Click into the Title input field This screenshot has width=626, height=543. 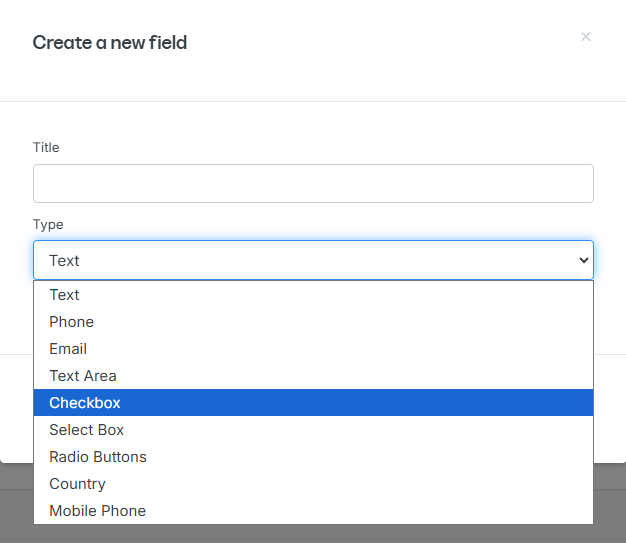[x=313, y=183]
